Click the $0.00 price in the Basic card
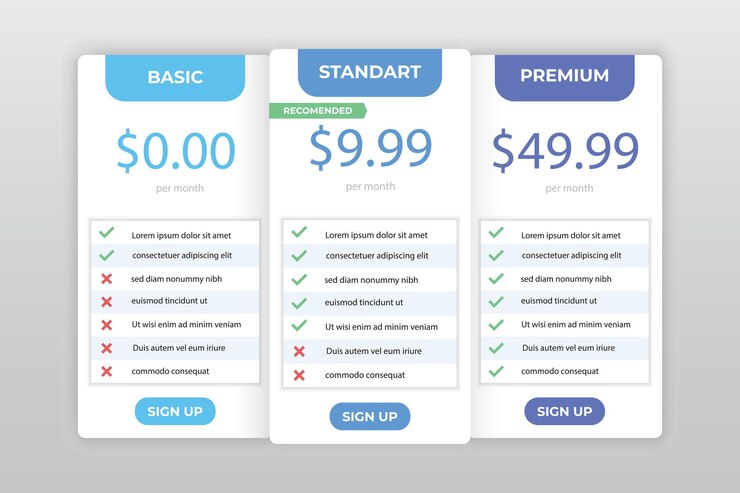 176,150
